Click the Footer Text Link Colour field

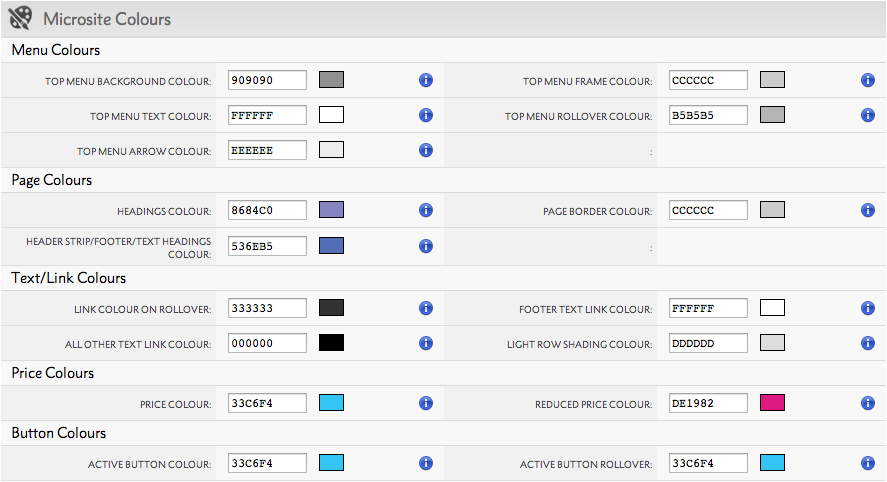point(708,308)
